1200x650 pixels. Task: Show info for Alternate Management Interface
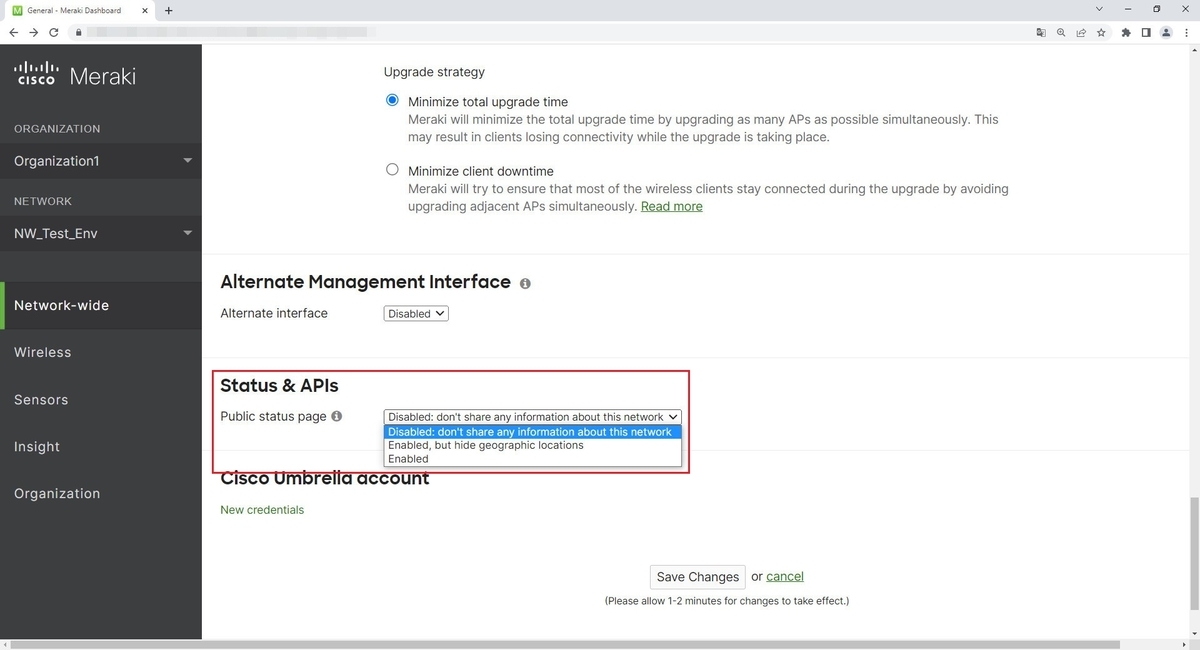pos(525,284)
